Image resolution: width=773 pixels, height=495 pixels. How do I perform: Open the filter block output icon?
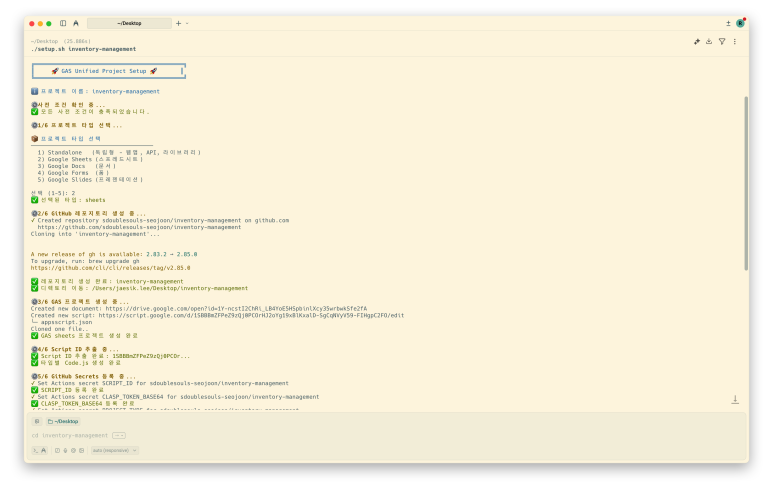click(x=722, y=42)
